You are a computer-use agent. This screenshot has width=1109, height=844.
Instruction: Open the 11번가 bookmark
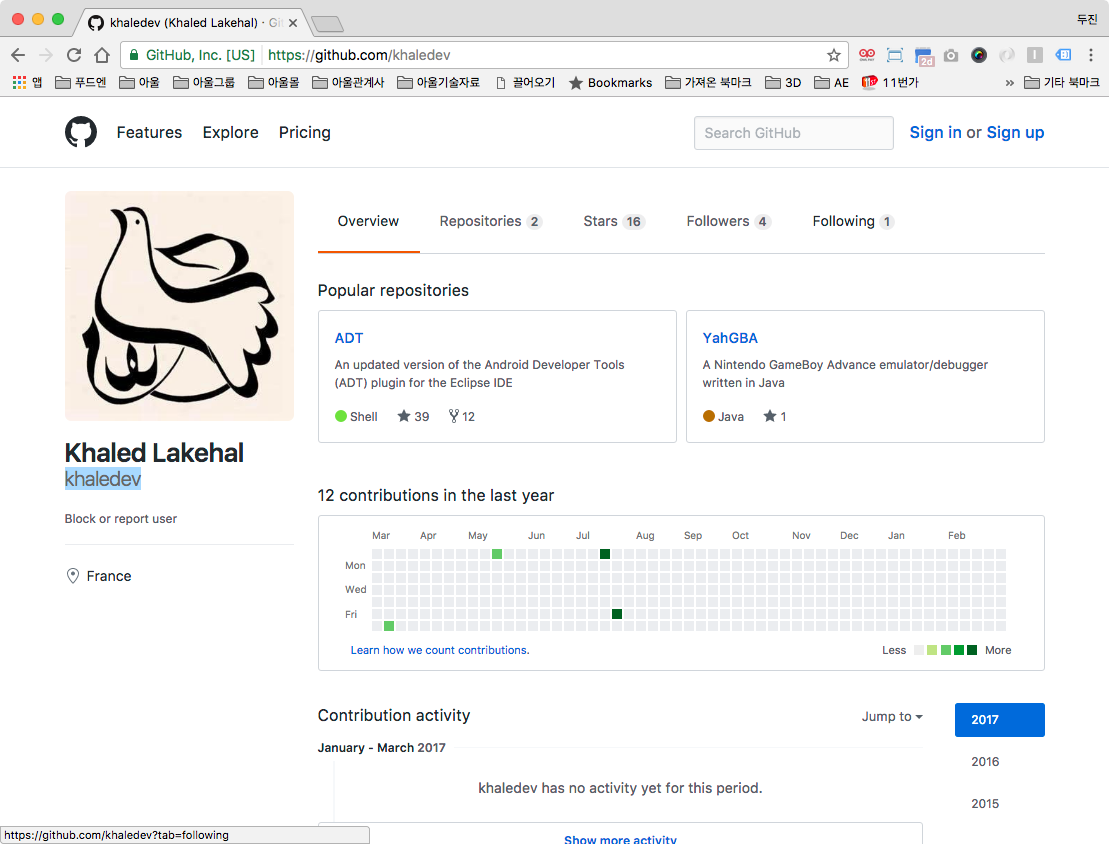[890, 83]
